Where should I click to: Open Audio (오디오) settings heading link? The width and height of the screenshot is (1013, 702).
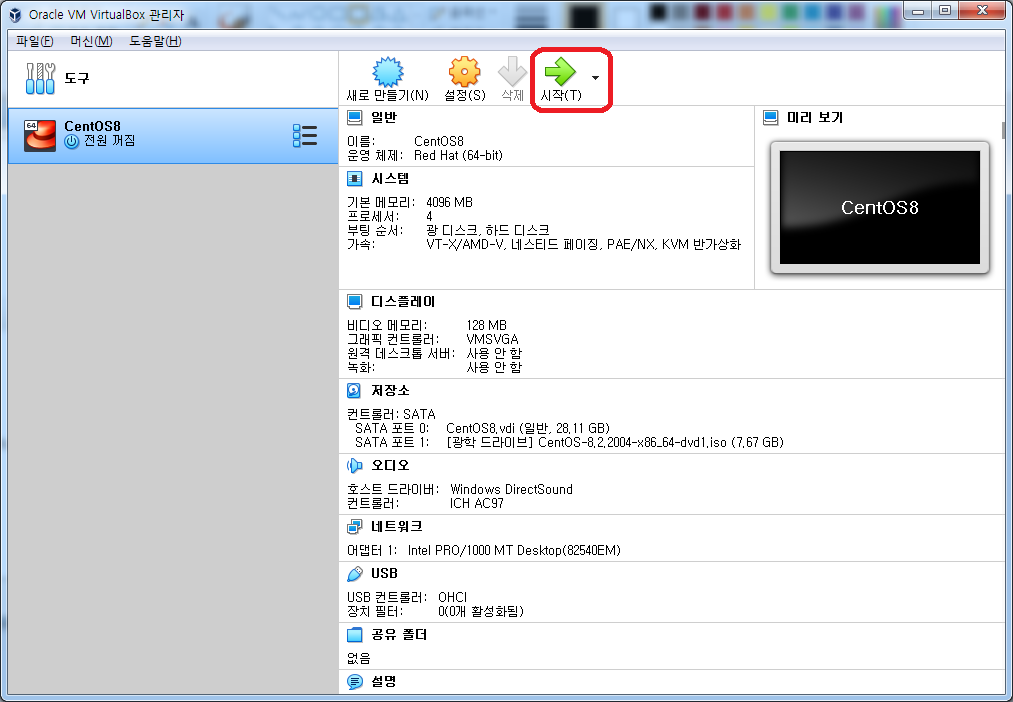click(390, 465)
